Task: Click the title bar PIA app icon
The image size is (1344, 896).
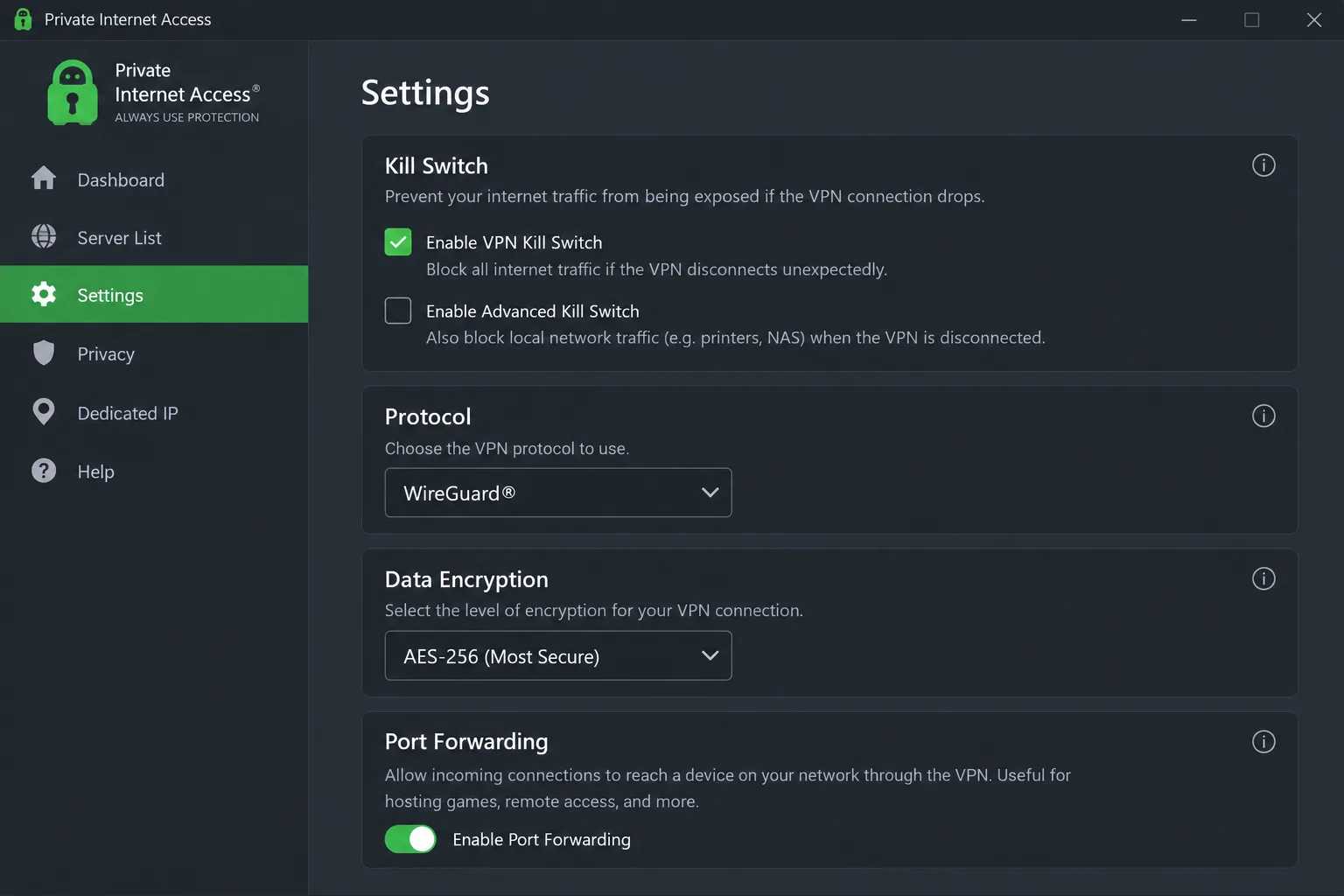Action: [x=24, y=19]
